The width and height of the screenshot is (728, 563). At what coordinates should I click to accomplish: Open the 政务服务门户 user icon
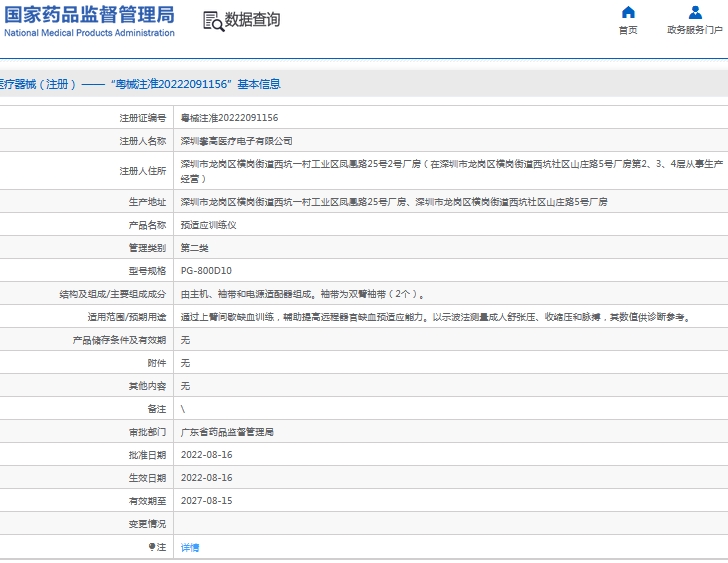[x=695, y=12]
